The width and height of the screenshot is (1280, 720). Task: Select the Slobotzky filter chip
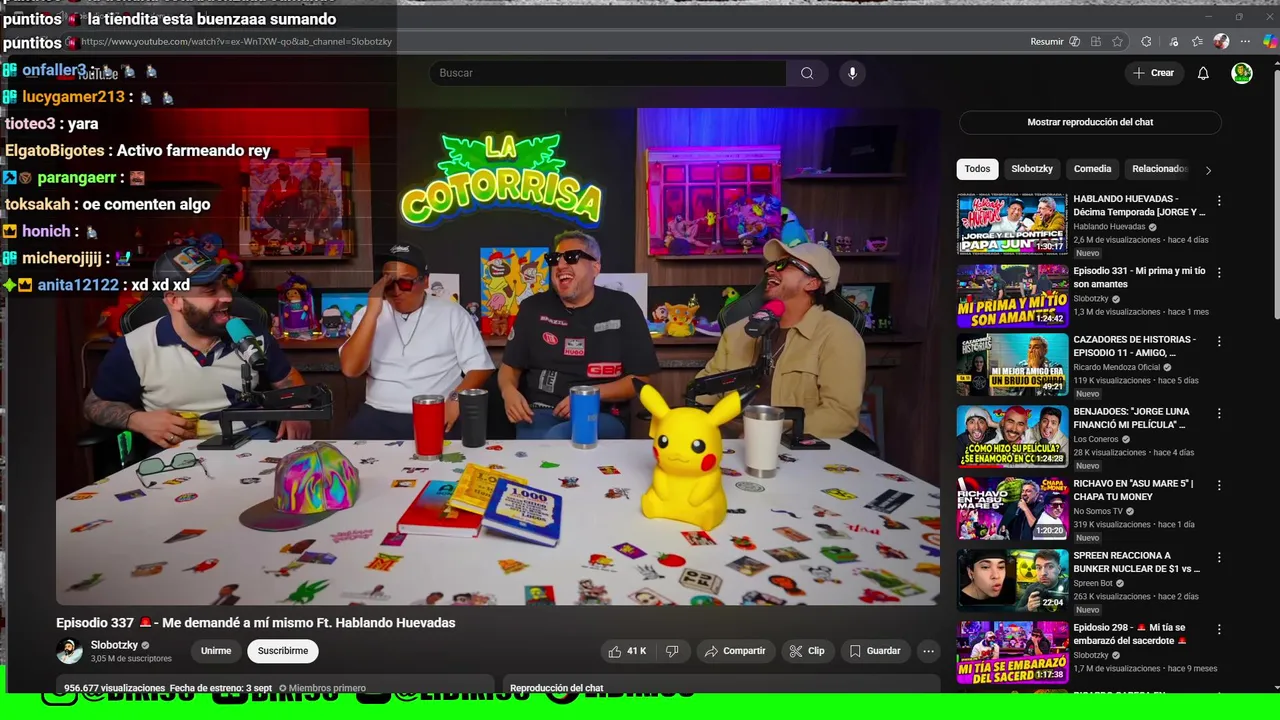tap(1031, 169)
